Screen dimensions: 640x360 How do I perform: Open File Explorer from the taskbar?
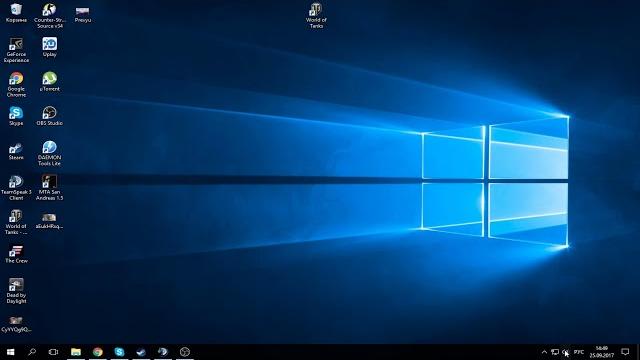[76, 352]
